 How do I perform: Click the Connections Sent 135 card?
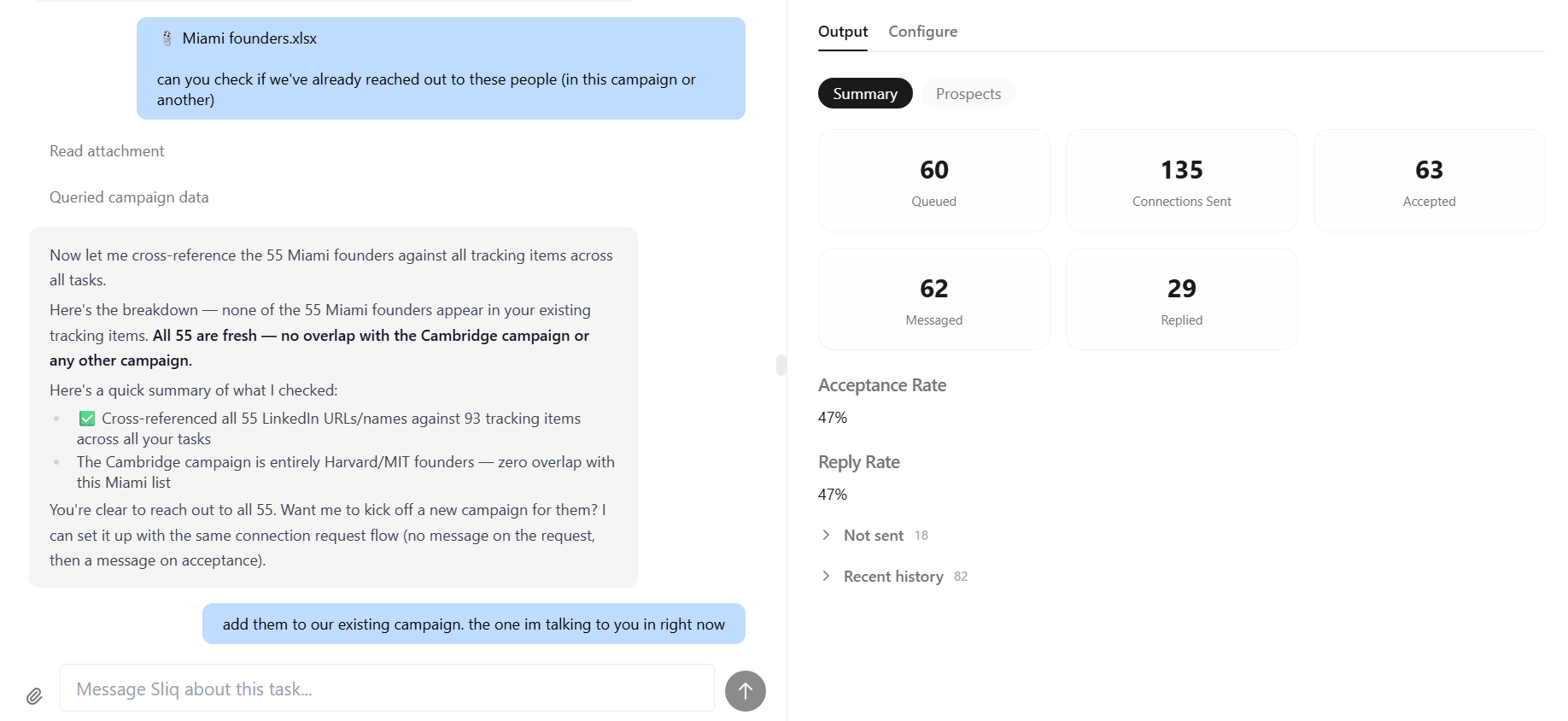point(1181,180)
